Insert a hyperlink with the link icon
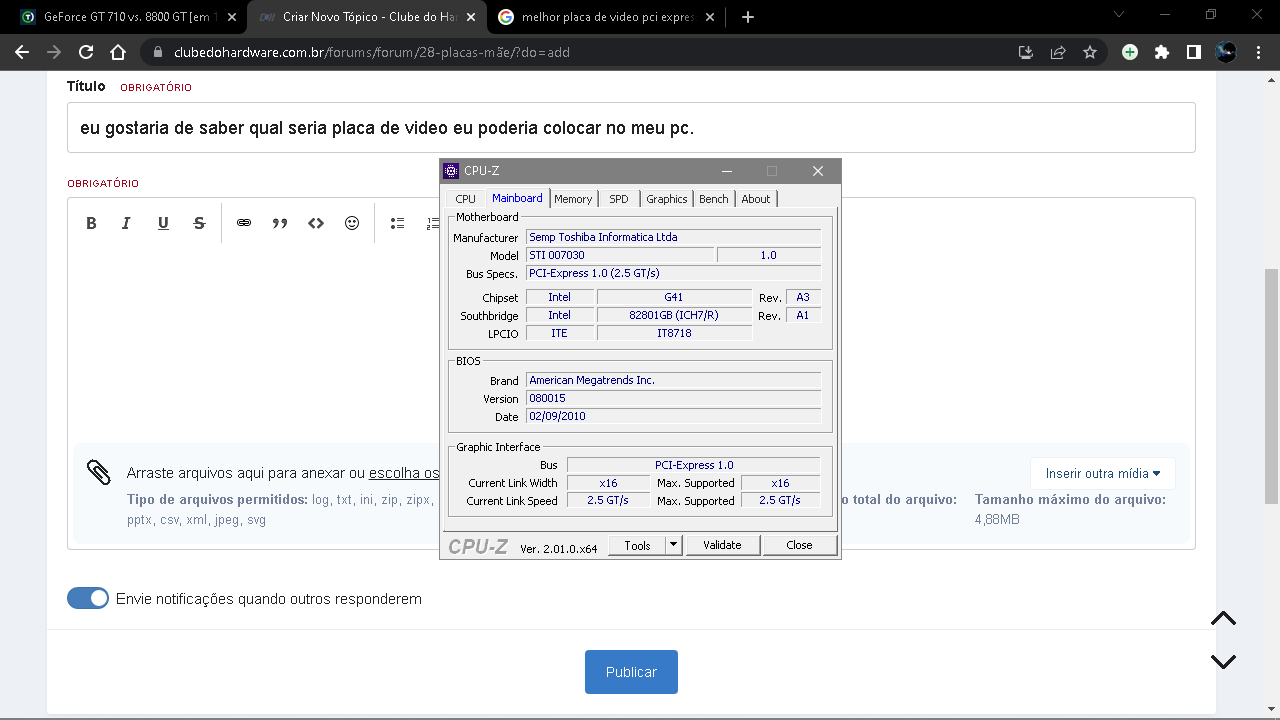Image resolution: width=1280 pixels, height=720 pixels. click(x=244, y=223)
